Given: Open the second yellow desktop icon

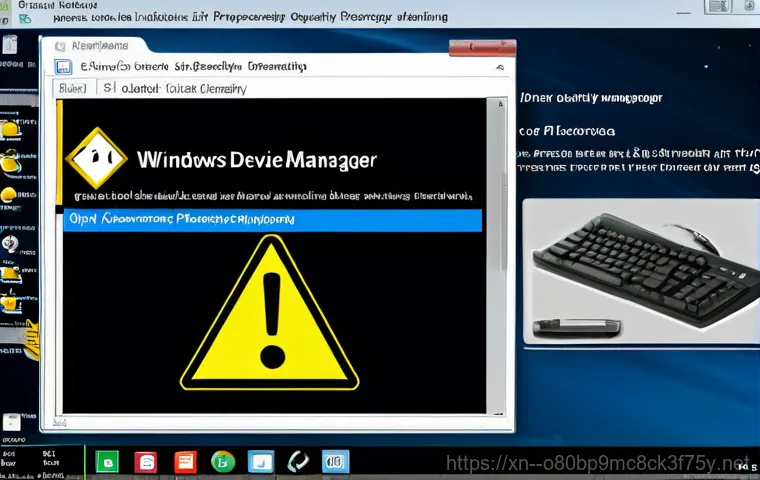Looking at the screenshot, I should [10, 163].
